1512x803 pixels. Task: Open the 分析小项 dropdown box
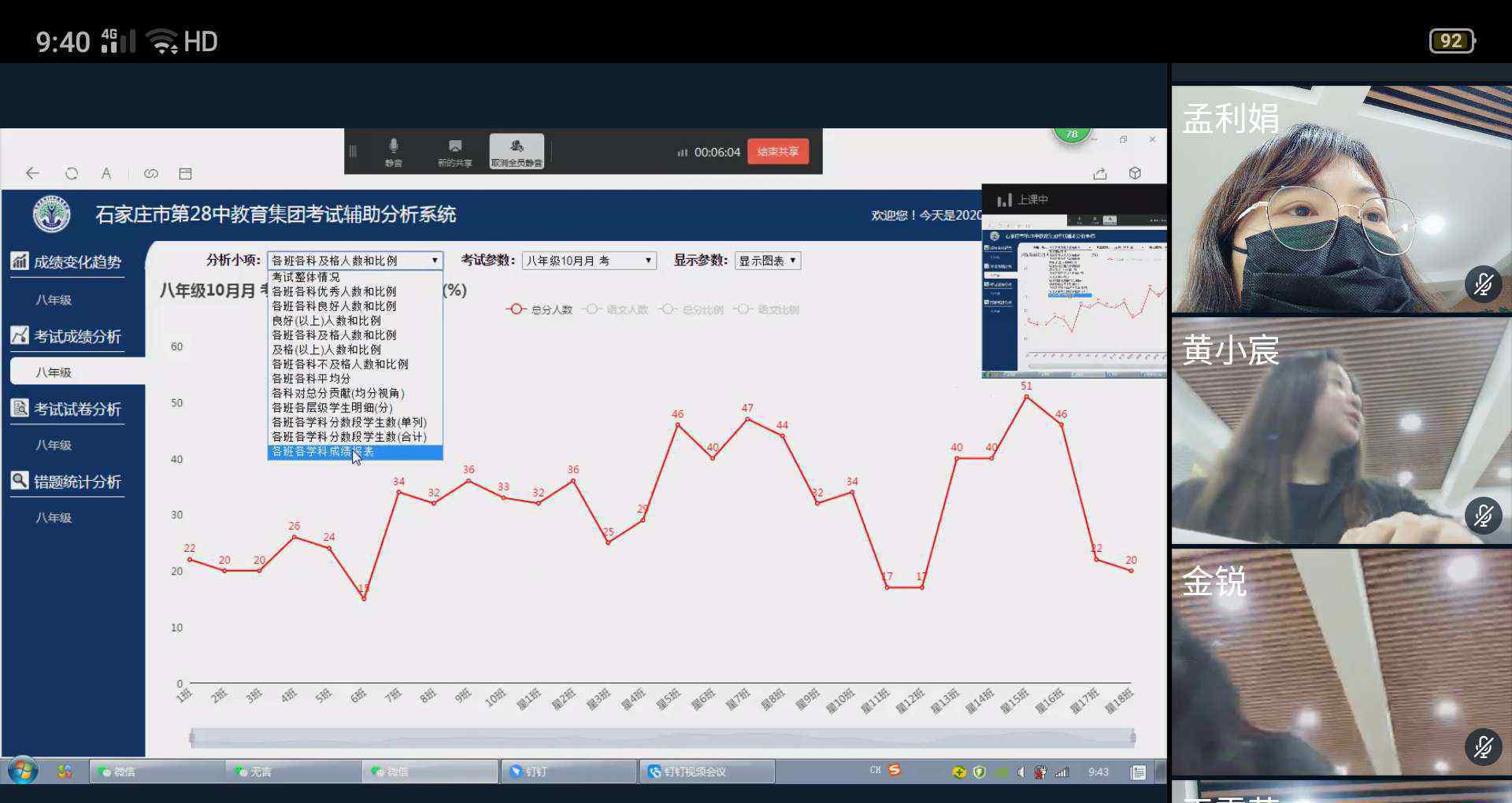coord(355,261)
